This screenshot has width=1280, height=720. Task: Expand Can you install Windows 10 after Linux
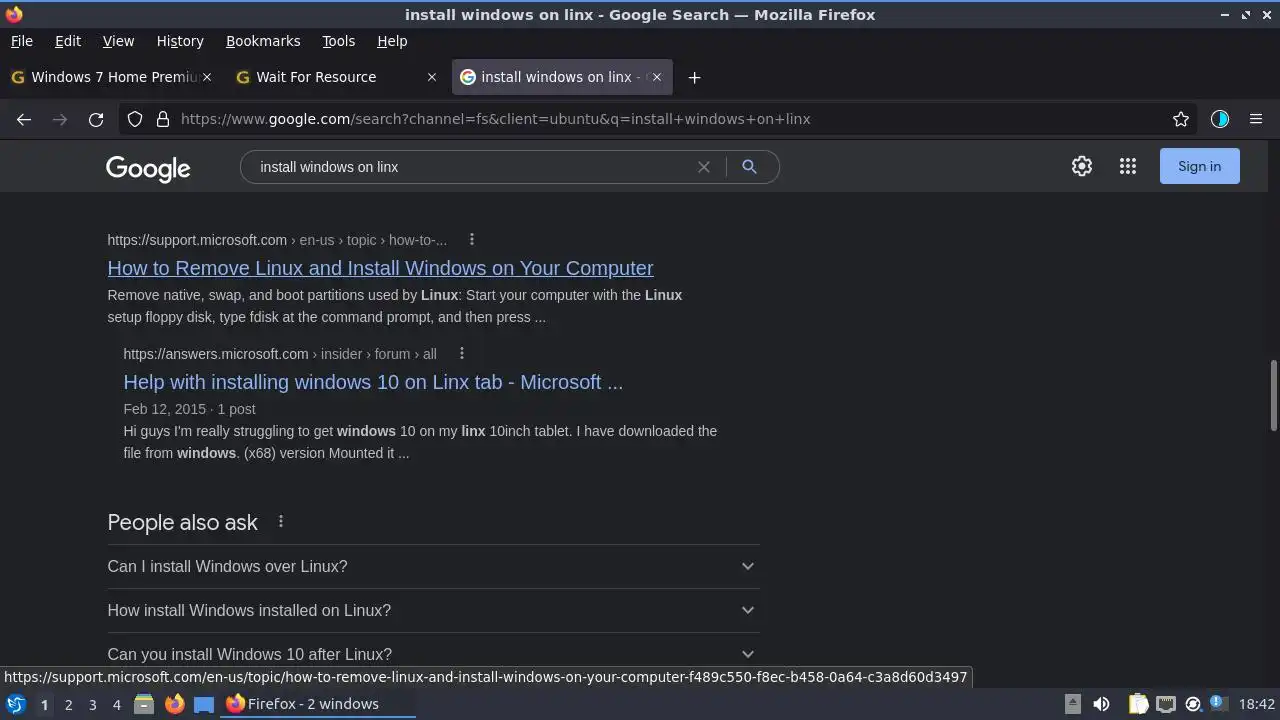point(433,654)
